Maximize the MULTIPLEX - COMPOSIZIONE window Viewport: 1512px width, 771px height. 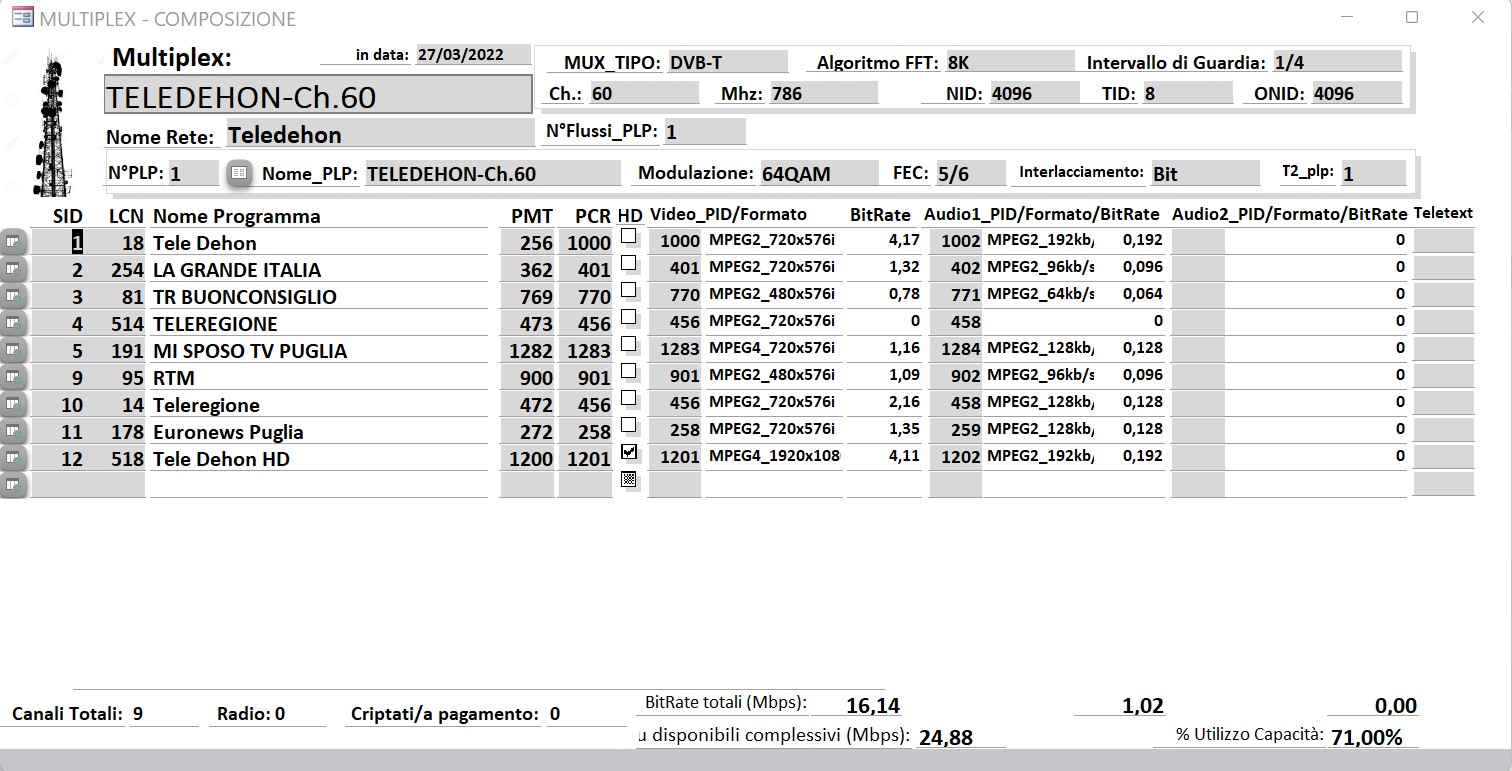click(x=1412, y=17)
